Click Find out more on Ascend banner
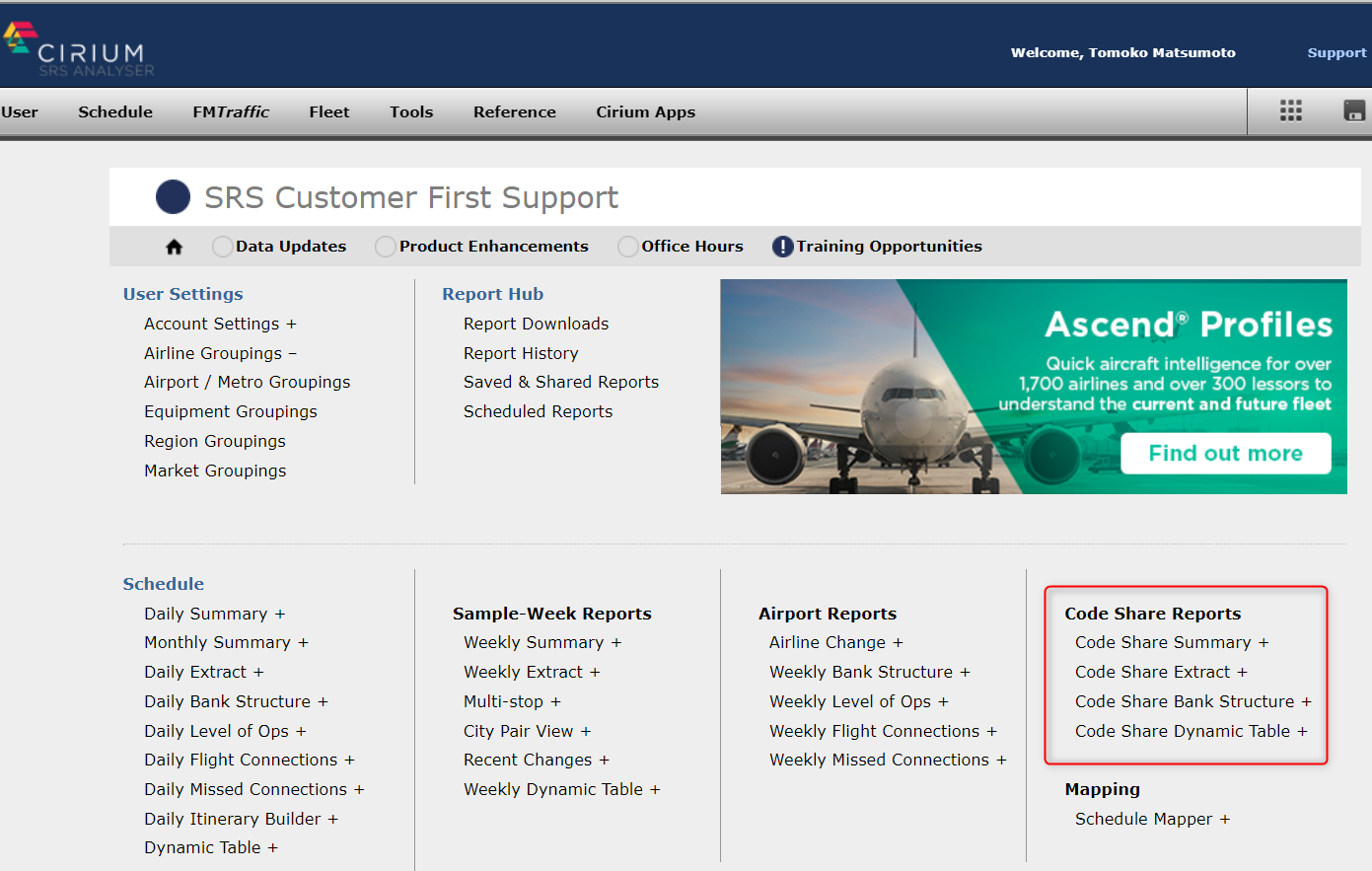The height and width of the screenshot is (871, 1372). 1226,453
